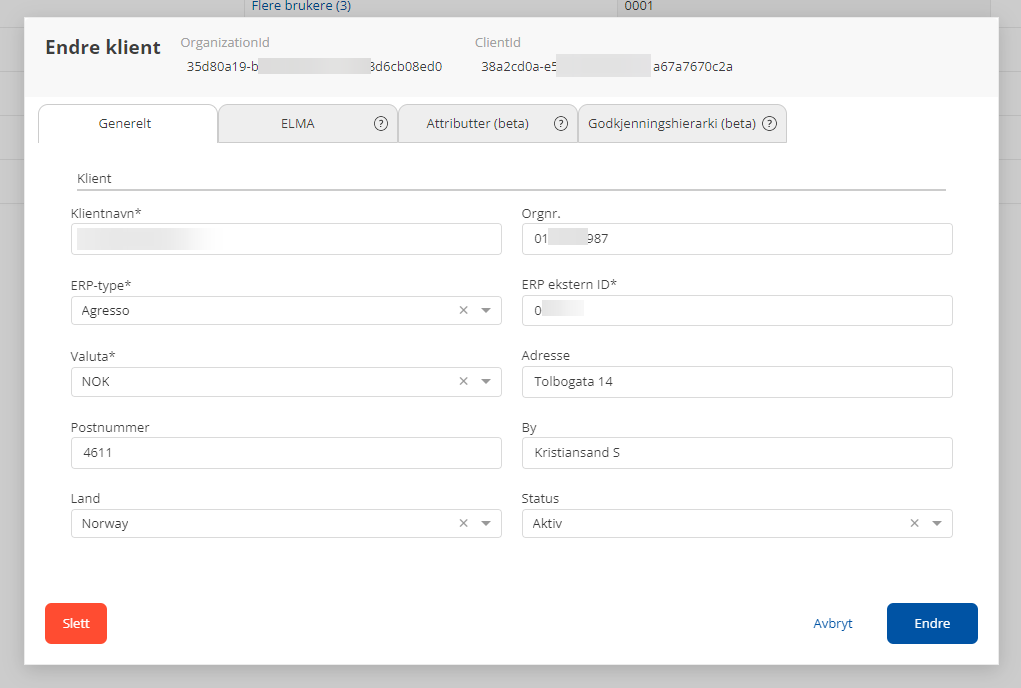Switch to the ELMA tab
This screenshot has height=688, width=1021.
click(x=297, y=124)
